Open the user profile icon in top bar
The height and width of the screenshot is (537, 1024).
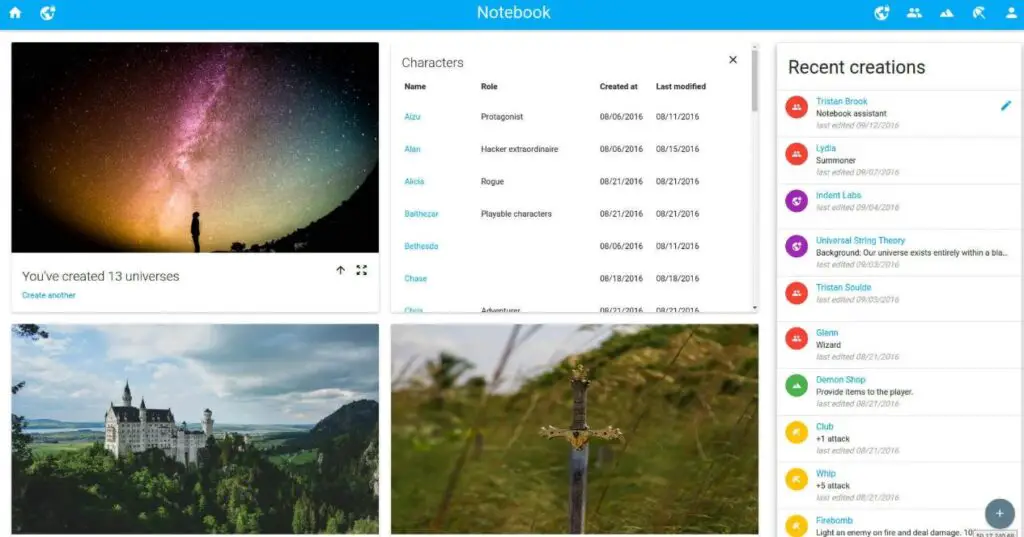(x=1010, y=13)
